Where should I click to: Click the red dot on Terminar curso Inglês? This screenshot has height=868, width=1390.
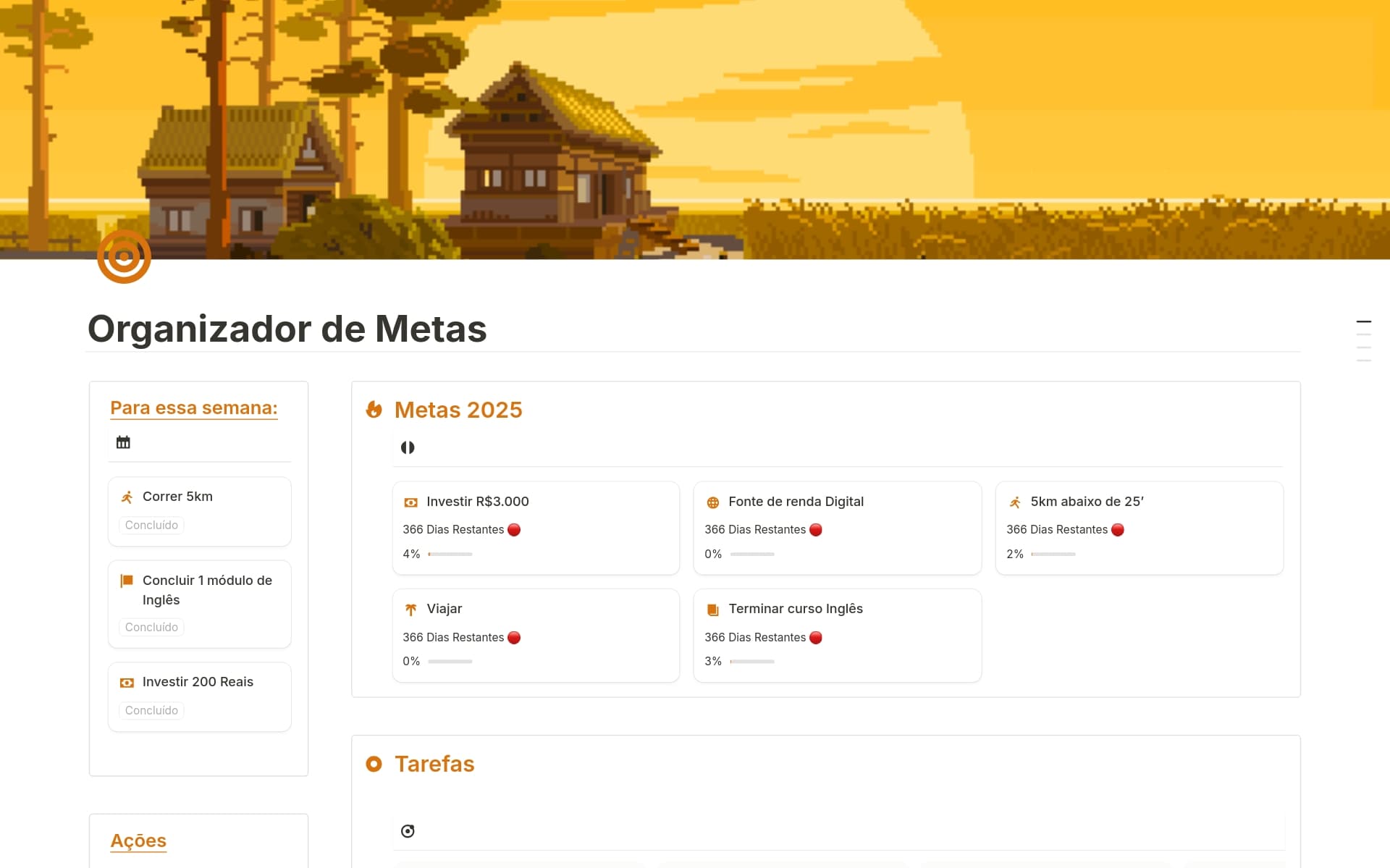[816, 637]
